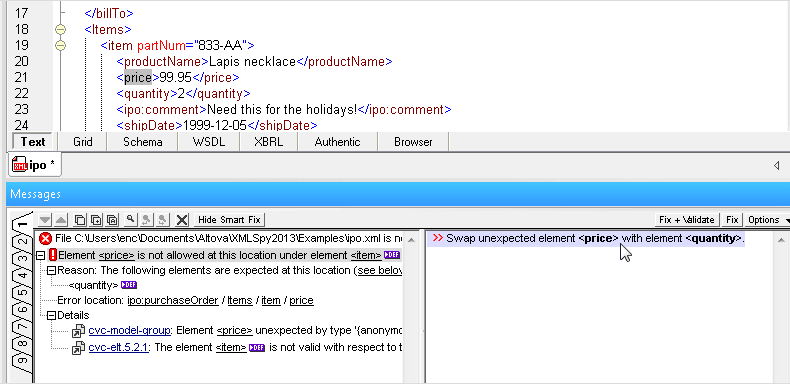790x384 pixels.
Task: Click Fix + Validate button
Action: 687,220
